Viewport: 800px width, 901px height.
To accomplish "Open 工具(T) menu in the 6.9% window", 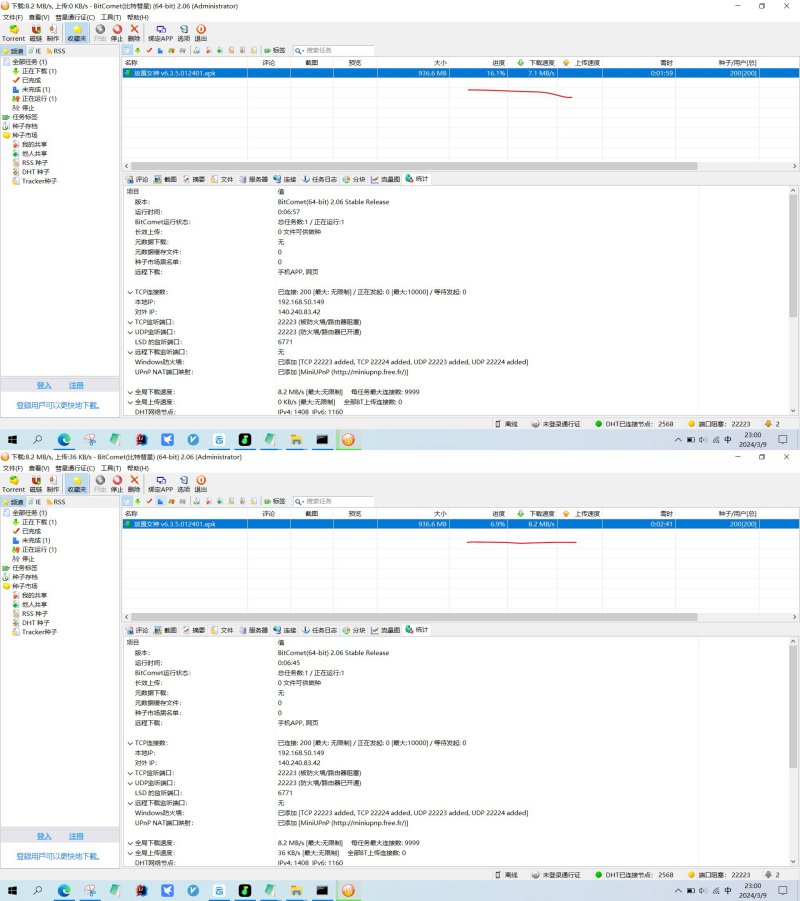I will pos(111,468).
